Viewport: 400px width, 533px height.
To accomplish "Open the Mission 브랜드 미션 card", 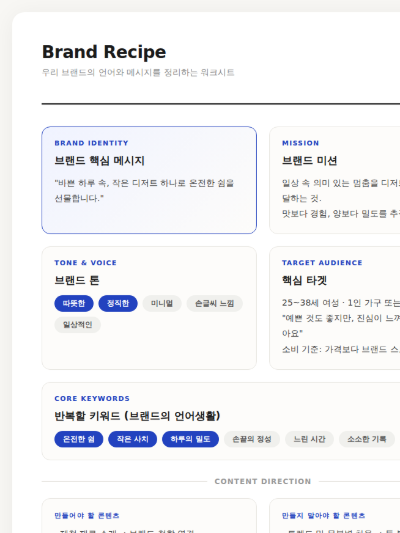I will tap(335, 180).
